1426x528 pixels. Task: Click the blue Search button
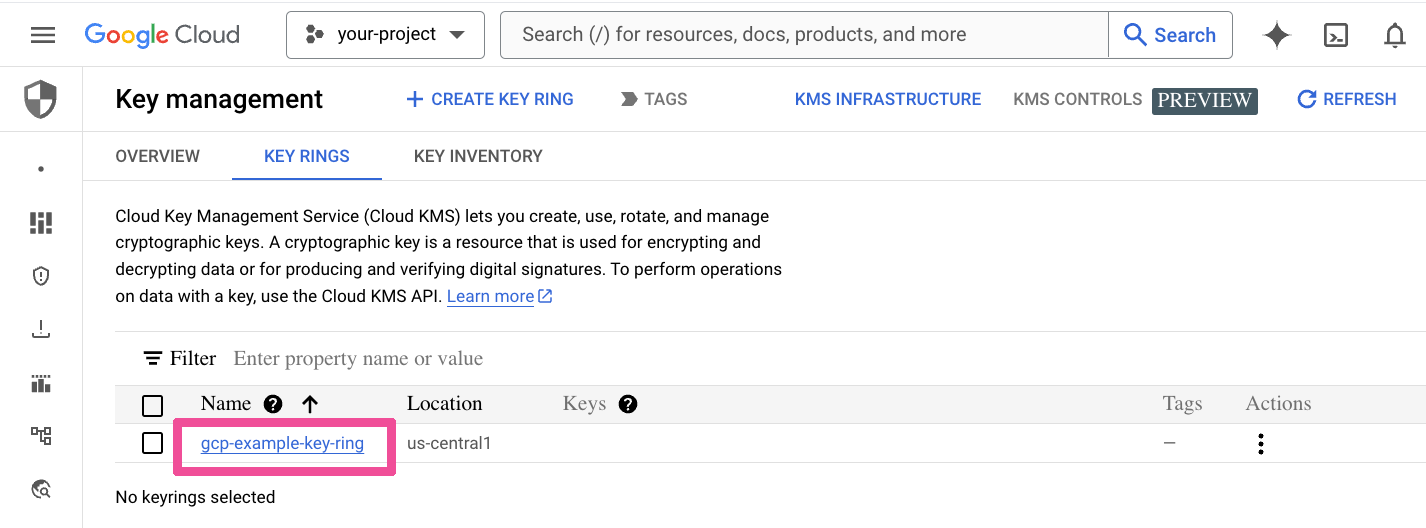[1170, 35]
